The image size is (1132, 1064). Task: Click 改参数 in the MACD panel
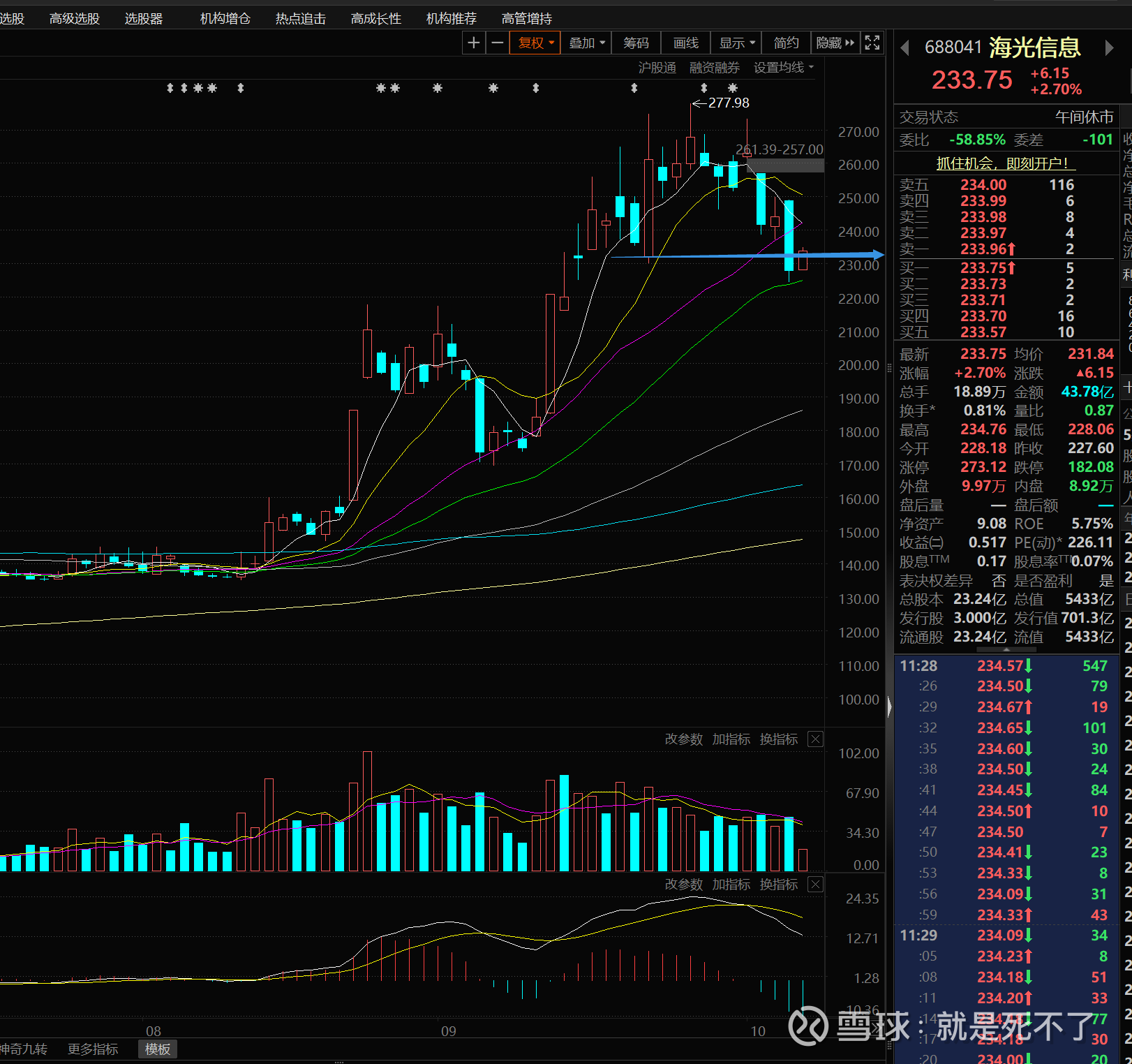coord(684,884)
